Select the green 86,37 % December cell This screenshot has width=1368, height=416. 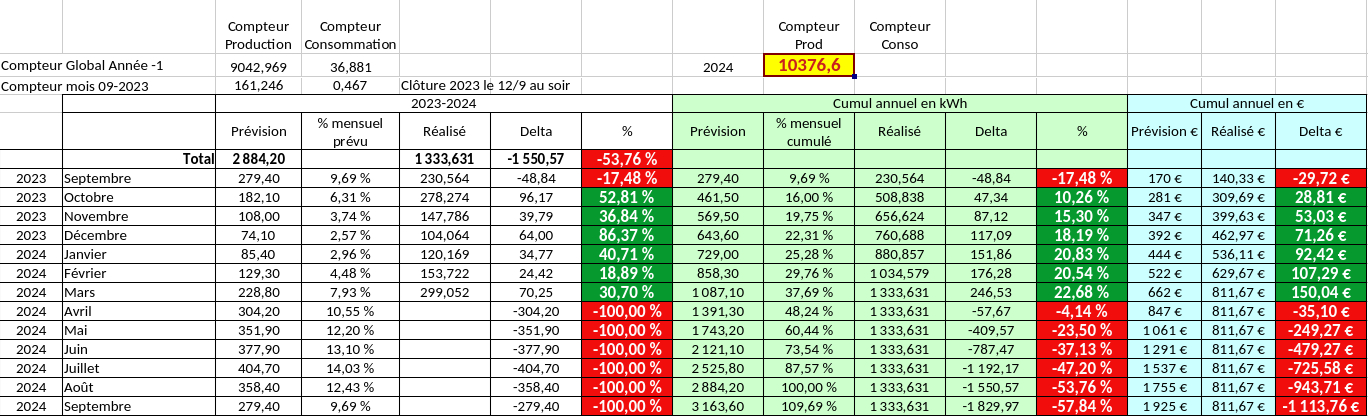coord(626,235)
